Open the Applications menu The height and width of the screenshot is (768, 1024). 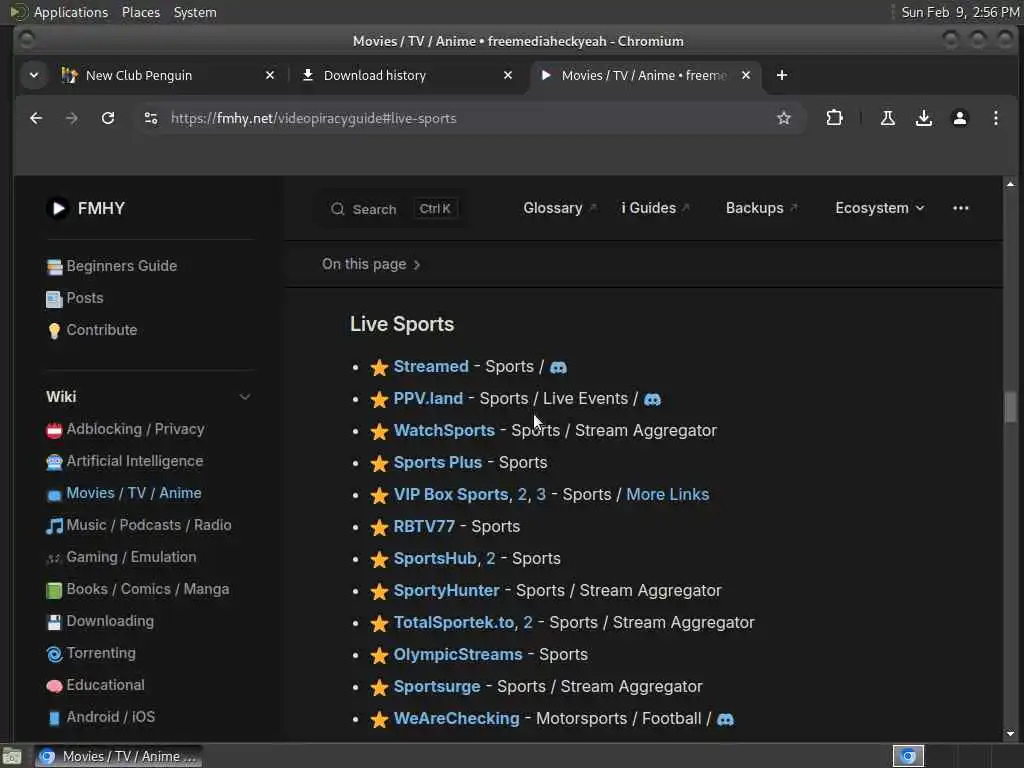pos(71,12)
